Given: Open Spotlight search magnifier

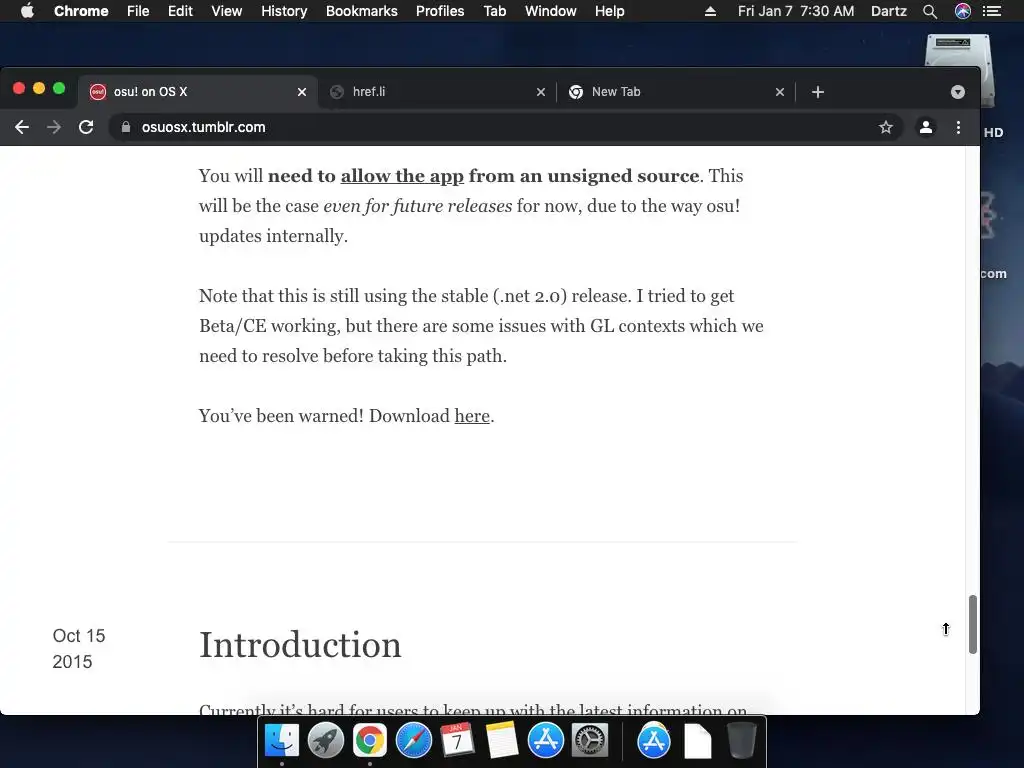Looking at the screenshot, I should tap(930, 11).
